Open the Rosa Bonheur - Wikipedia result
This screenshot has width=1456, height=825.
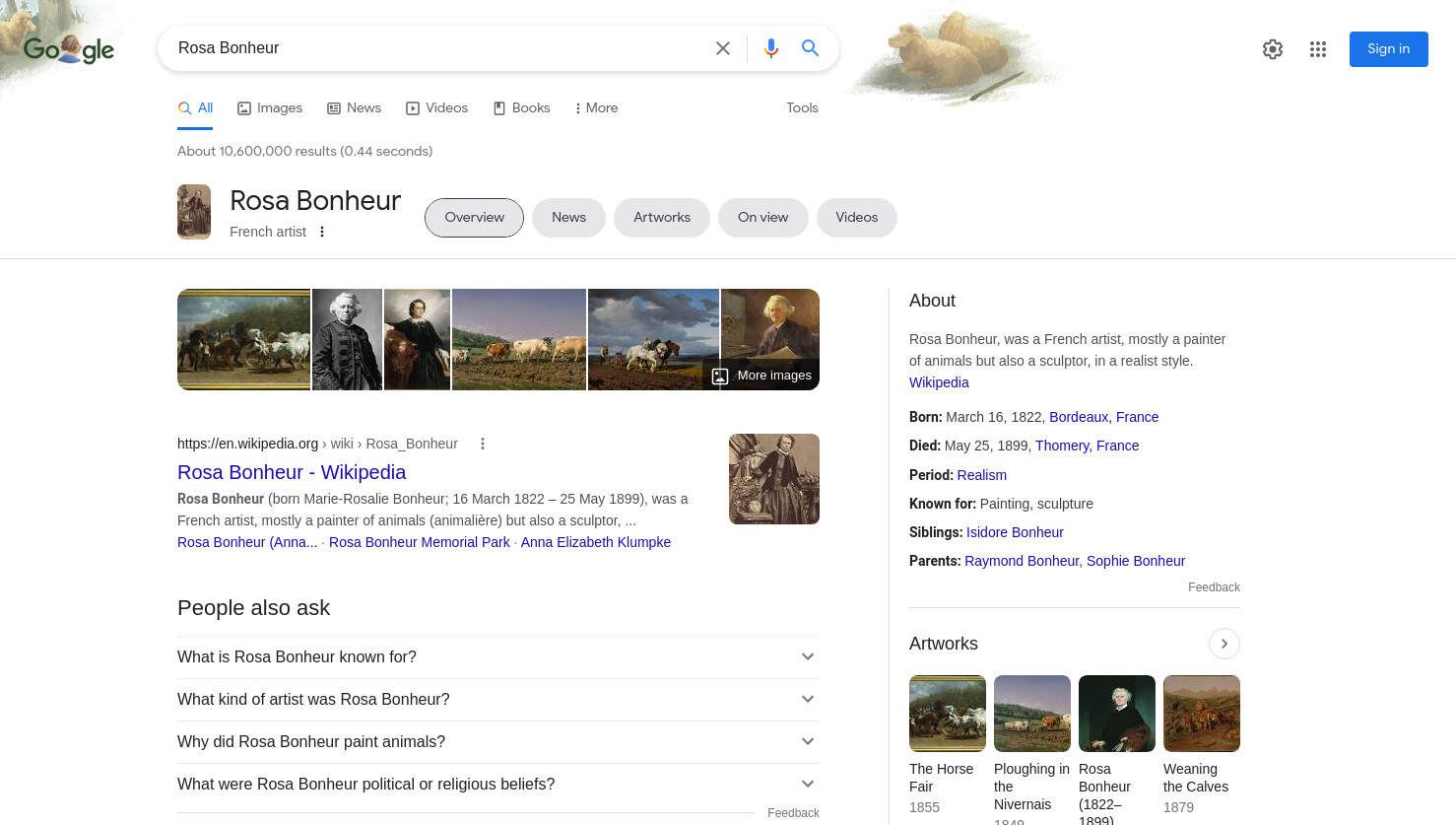pyautogui.click(x=292, y=472)
